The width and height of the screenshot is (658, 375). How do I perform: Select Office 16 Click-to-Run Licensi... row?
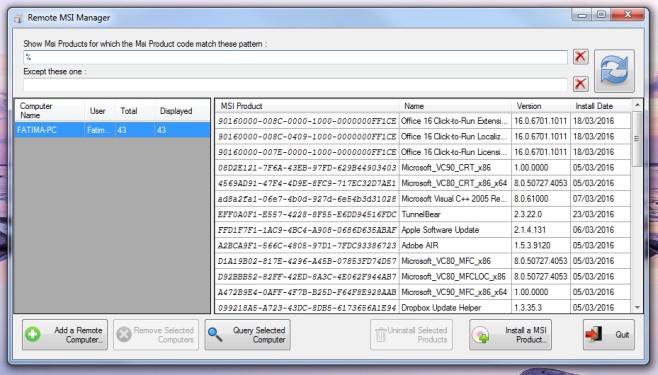click(x=423, y=152)
